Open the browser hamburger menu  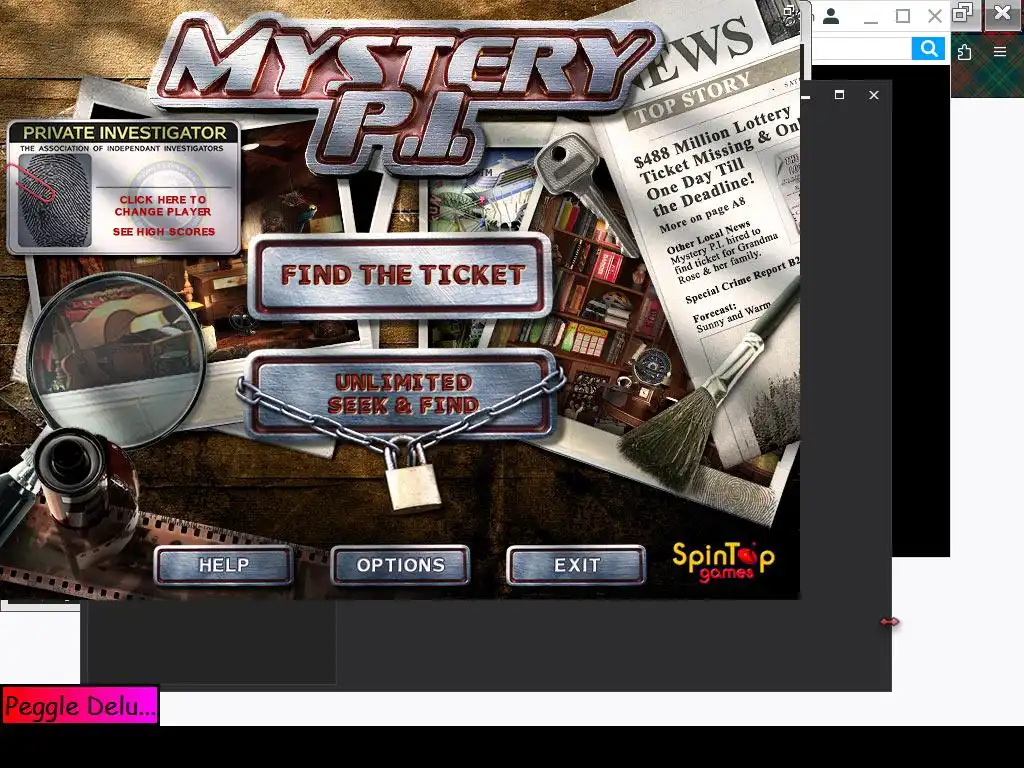(1000, 52)
